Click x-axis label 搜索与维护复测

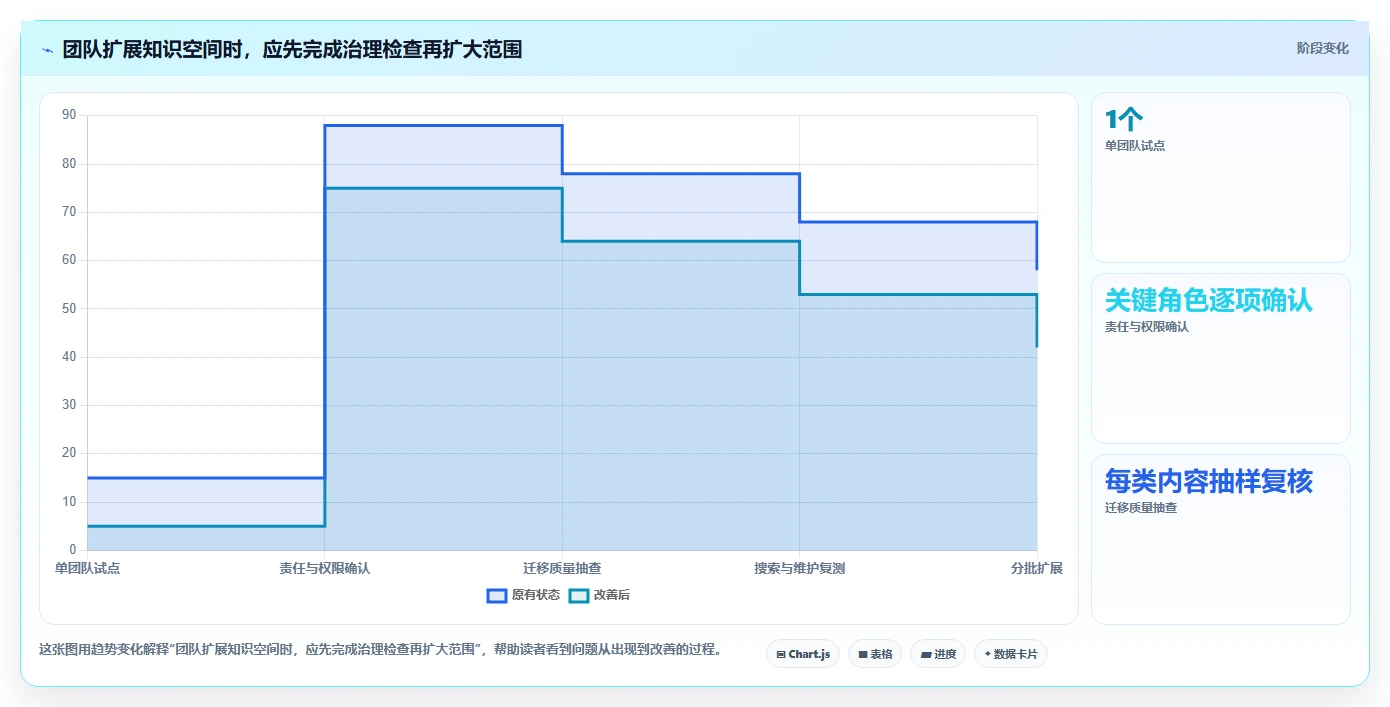(x=799, y=568)
